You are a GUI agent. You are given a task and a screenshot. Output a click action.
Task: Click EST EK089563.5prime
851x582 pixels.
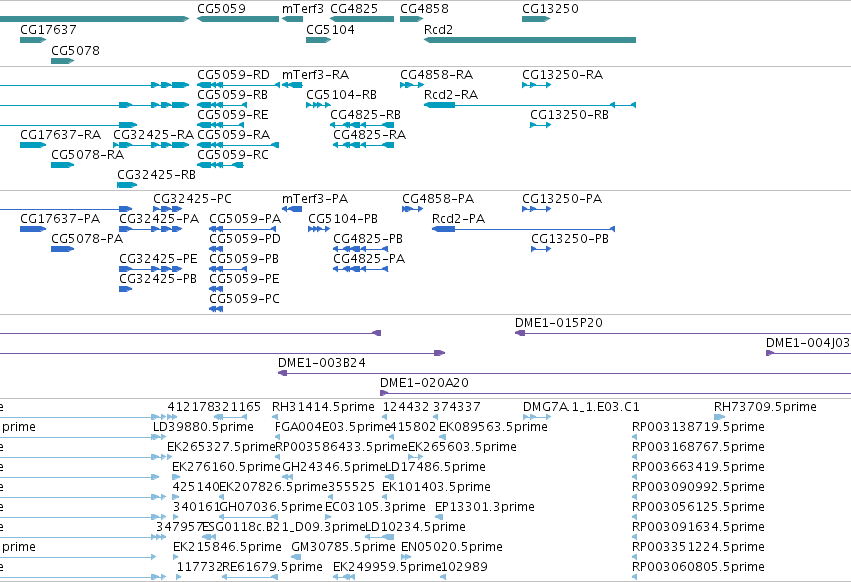coord(493,427)
